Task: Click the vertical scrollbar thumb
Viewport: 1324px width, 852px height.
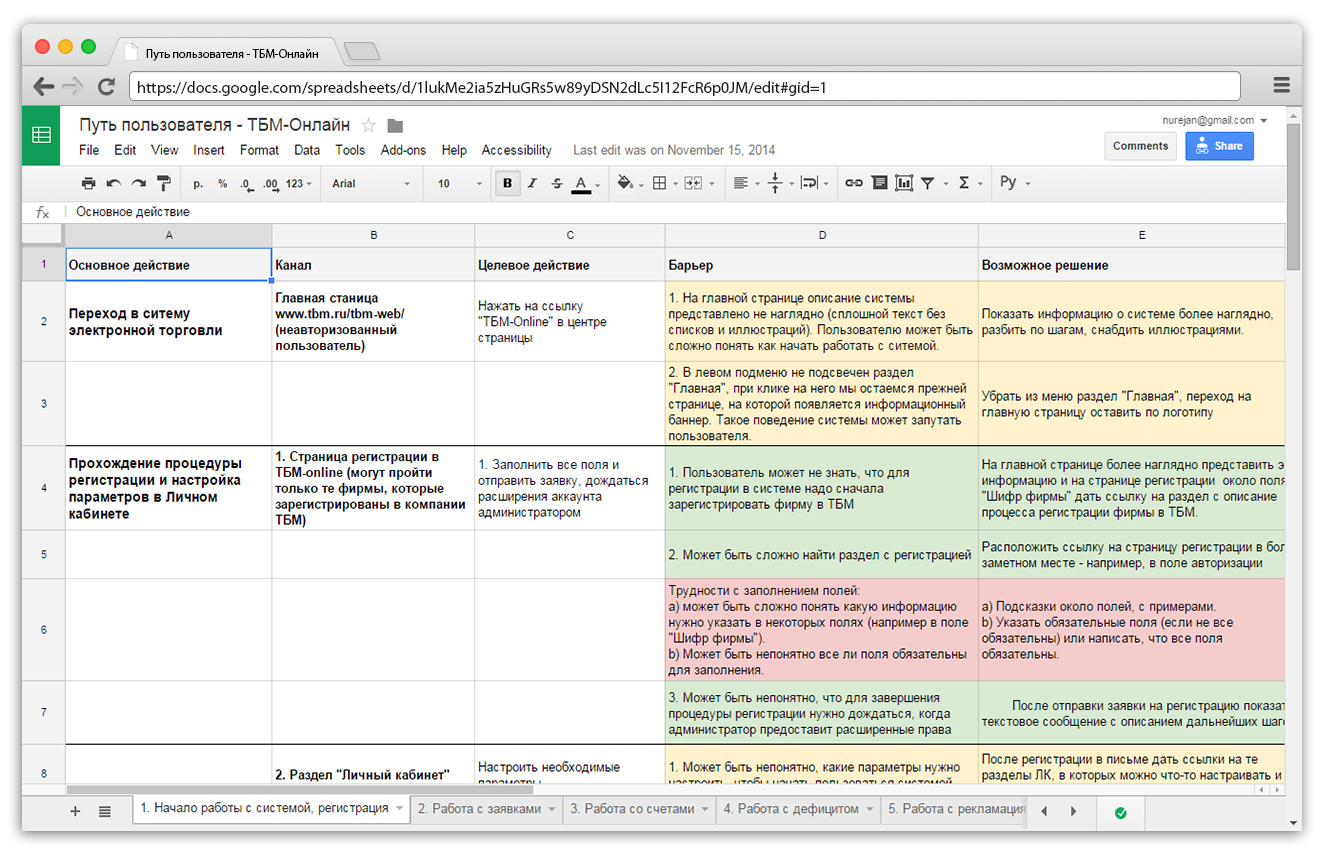Action: click(1293, 197)
